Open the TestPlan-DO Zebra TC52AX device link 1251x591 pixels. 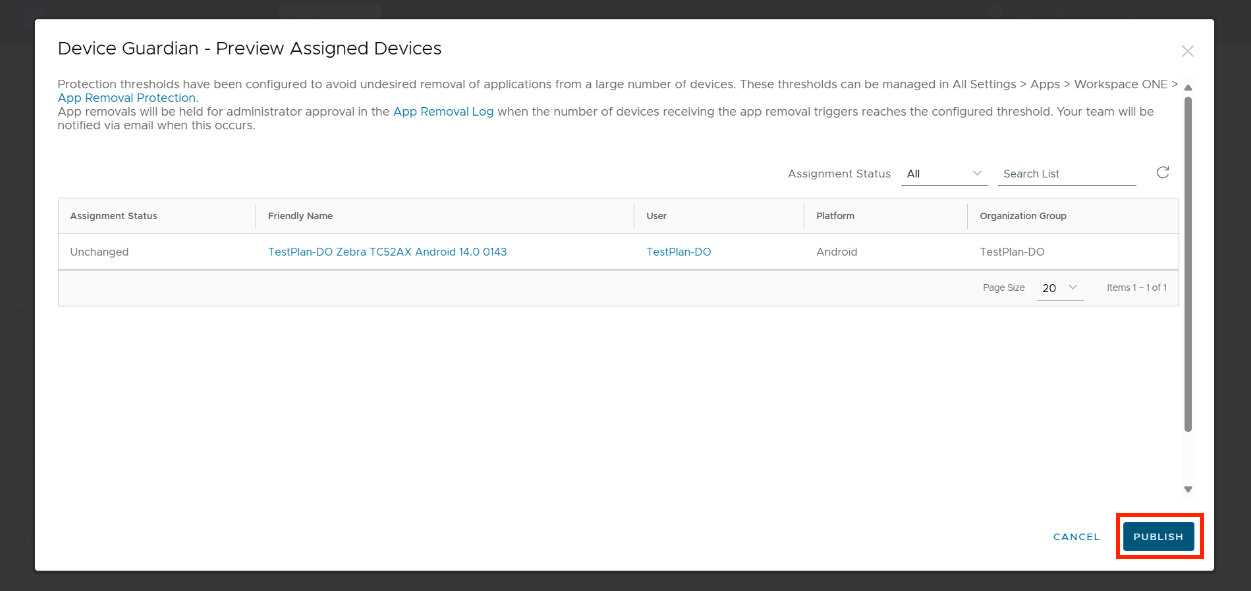pos(387,252)
